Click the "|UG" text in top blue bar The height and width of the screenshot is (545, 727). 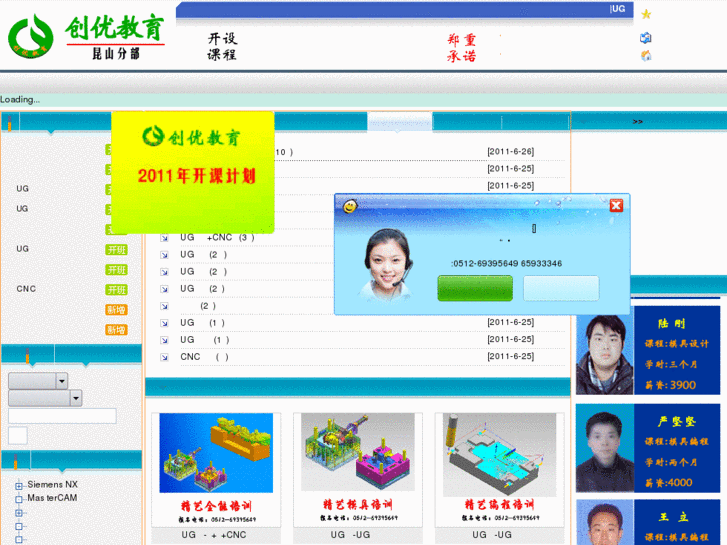coord(618,9)
